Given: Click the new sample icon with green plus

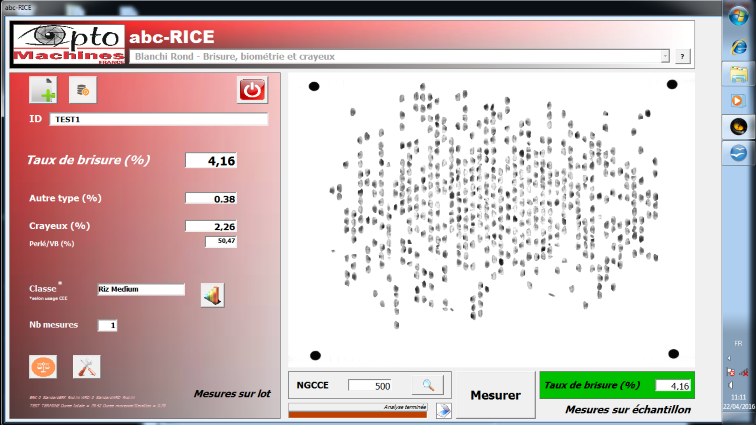Looking at the screenshot, I should 43,90.
